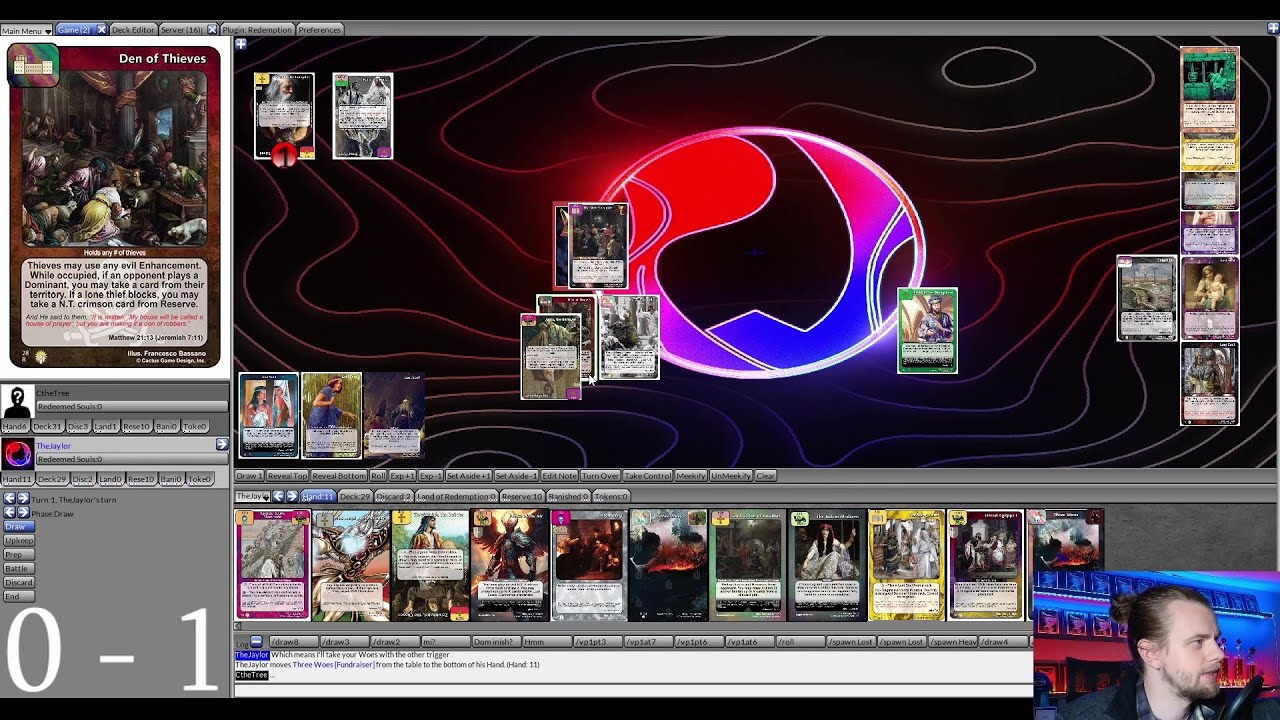Select the Battle phase

[18, 568]
